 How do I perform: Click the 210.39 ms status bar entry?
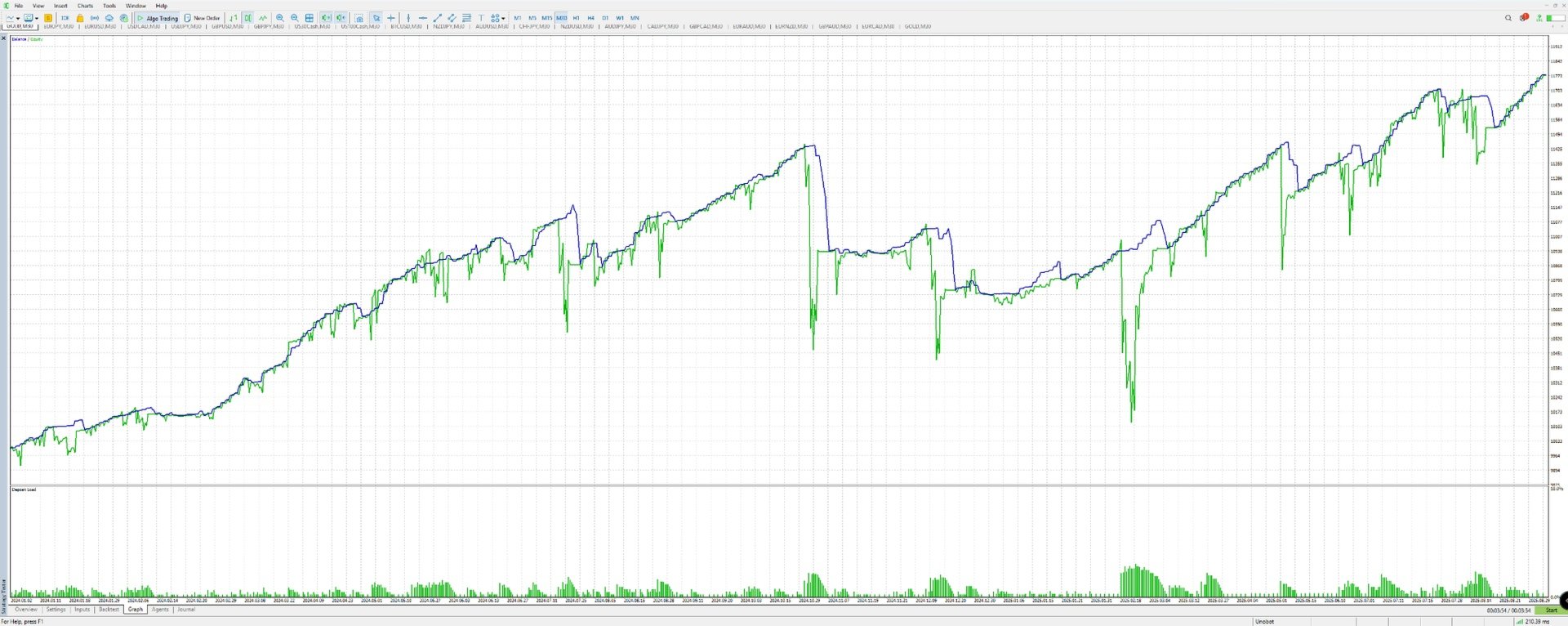pyautogui.click(x=1532, y=621)
